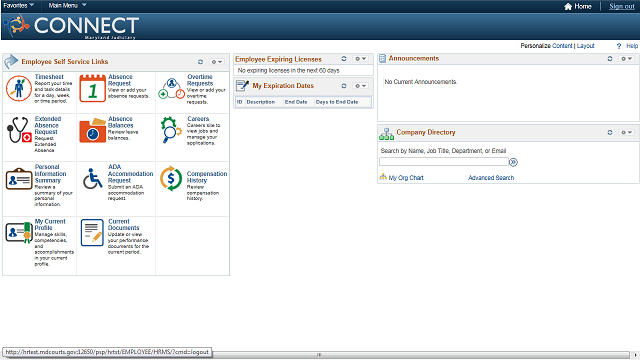Click the Help link
Image resolution: width=640 pixels, height=360 pixels.
632,46
